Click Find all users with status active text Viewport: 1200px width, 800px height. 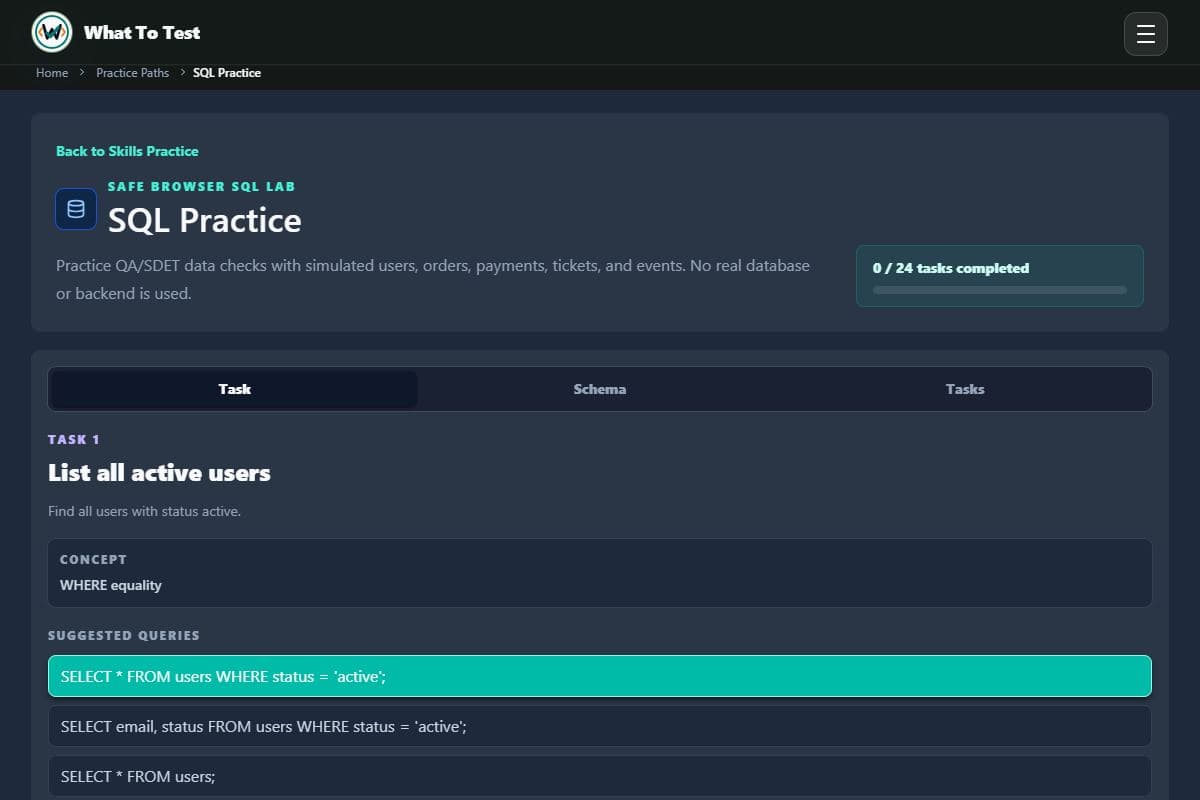pyautogui.click(x=145, y=511)
